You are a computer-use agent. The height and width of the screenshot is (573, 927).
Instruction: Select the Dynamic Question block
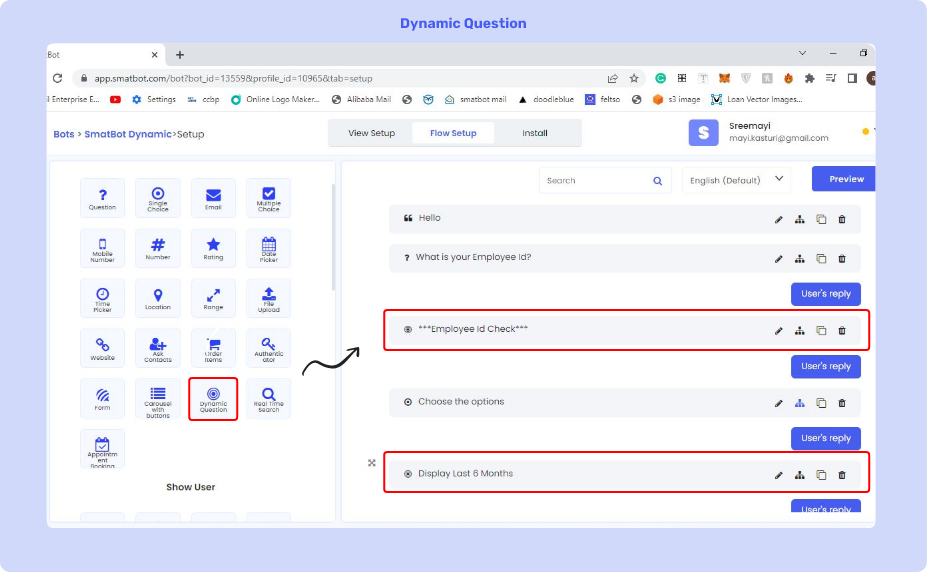[x=213, y=398]
